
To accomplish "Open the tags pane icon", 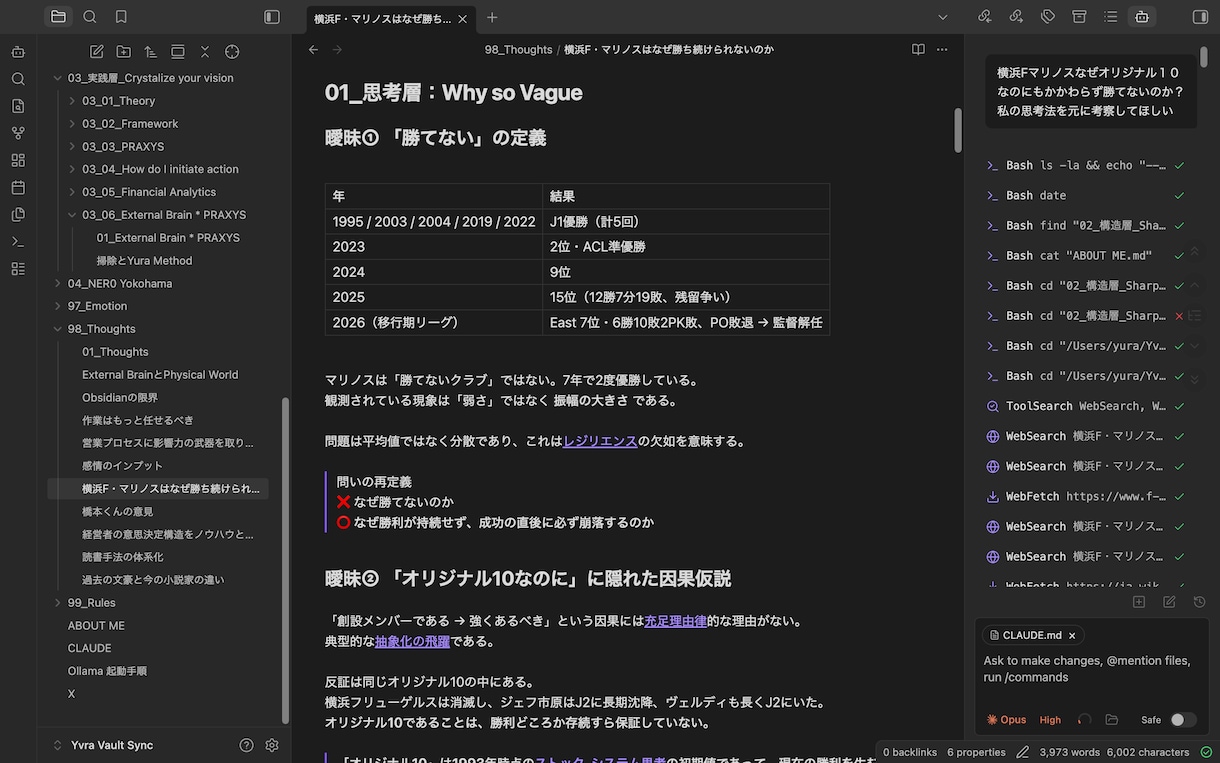I will (1048, 17).
